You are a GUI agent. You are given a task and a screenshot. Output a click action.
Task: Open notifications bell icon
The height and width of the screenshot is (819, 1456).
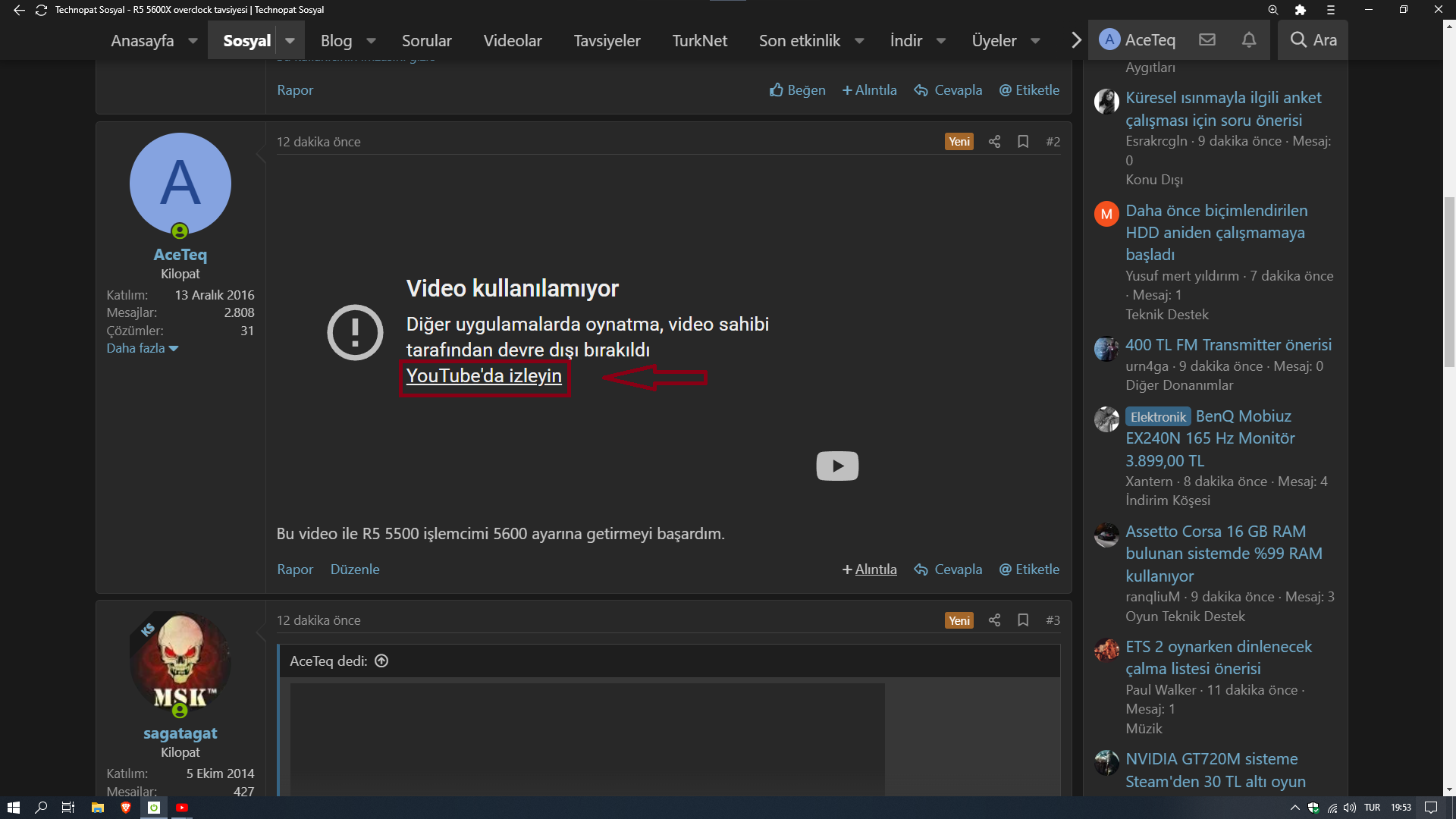click(1249, 39)
